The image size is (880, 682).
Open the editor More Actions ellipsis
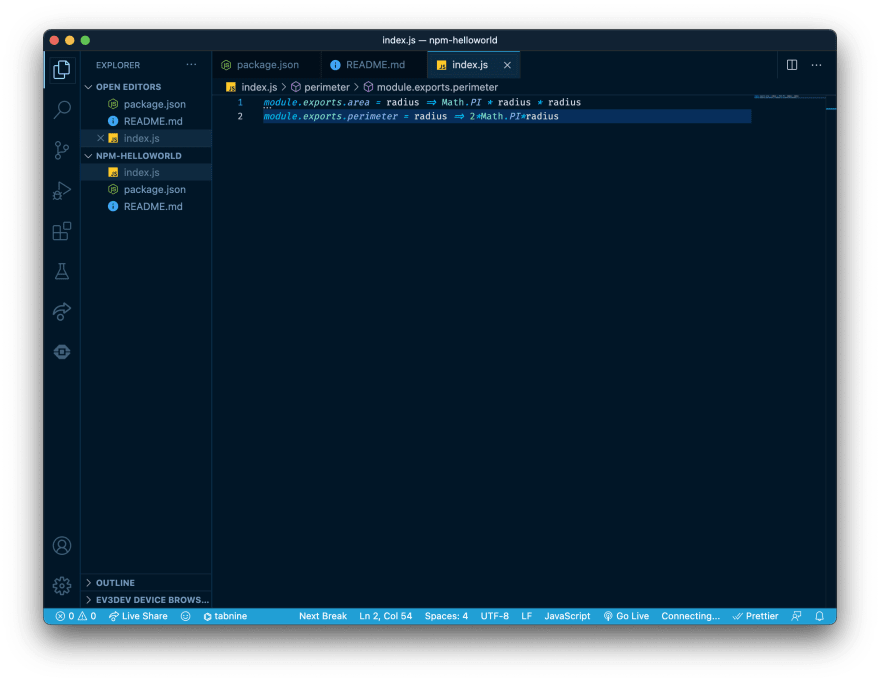tap(817, 65)
